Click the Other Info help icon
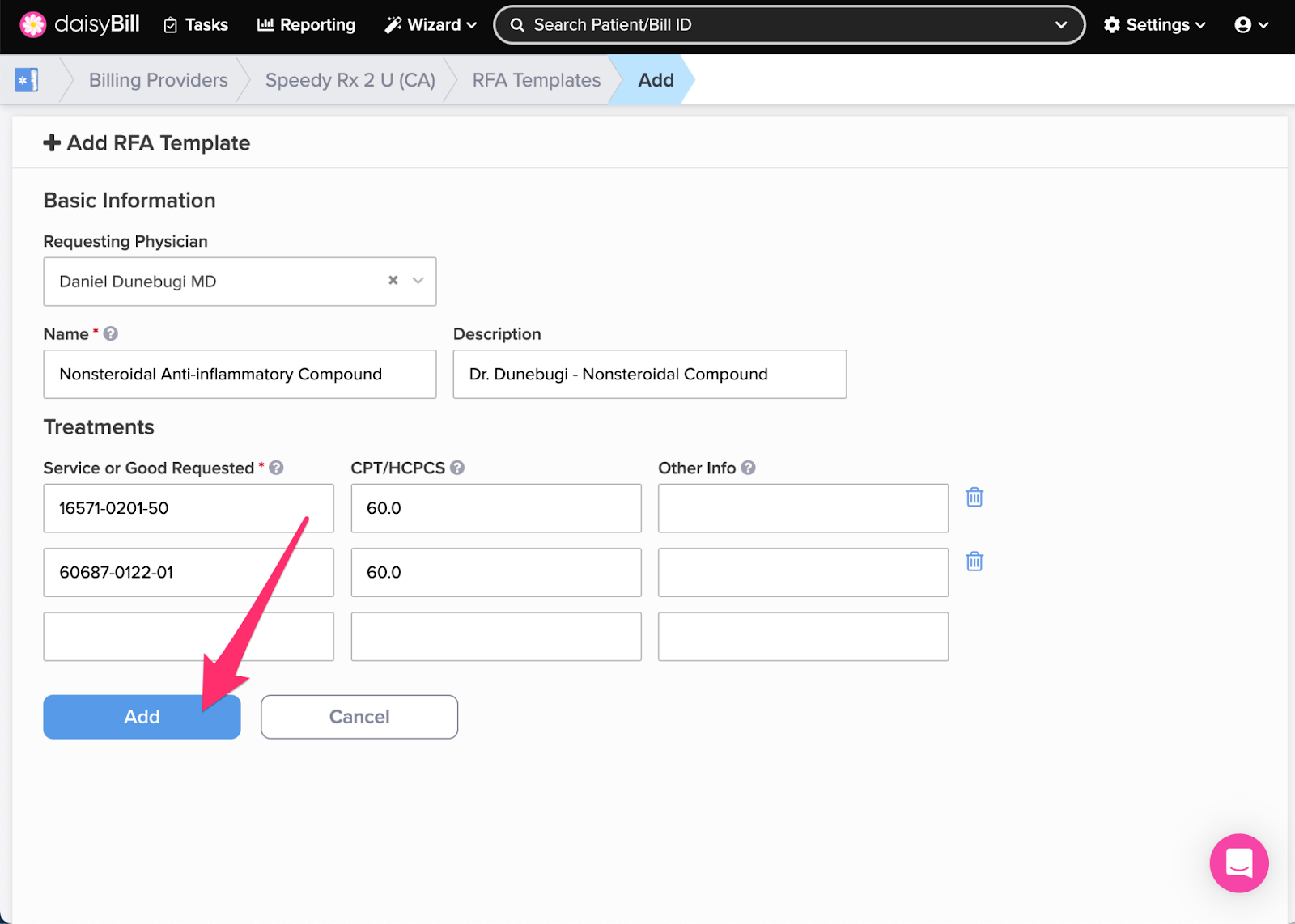Screen dimensions: 1295x924 coord(748,468)
